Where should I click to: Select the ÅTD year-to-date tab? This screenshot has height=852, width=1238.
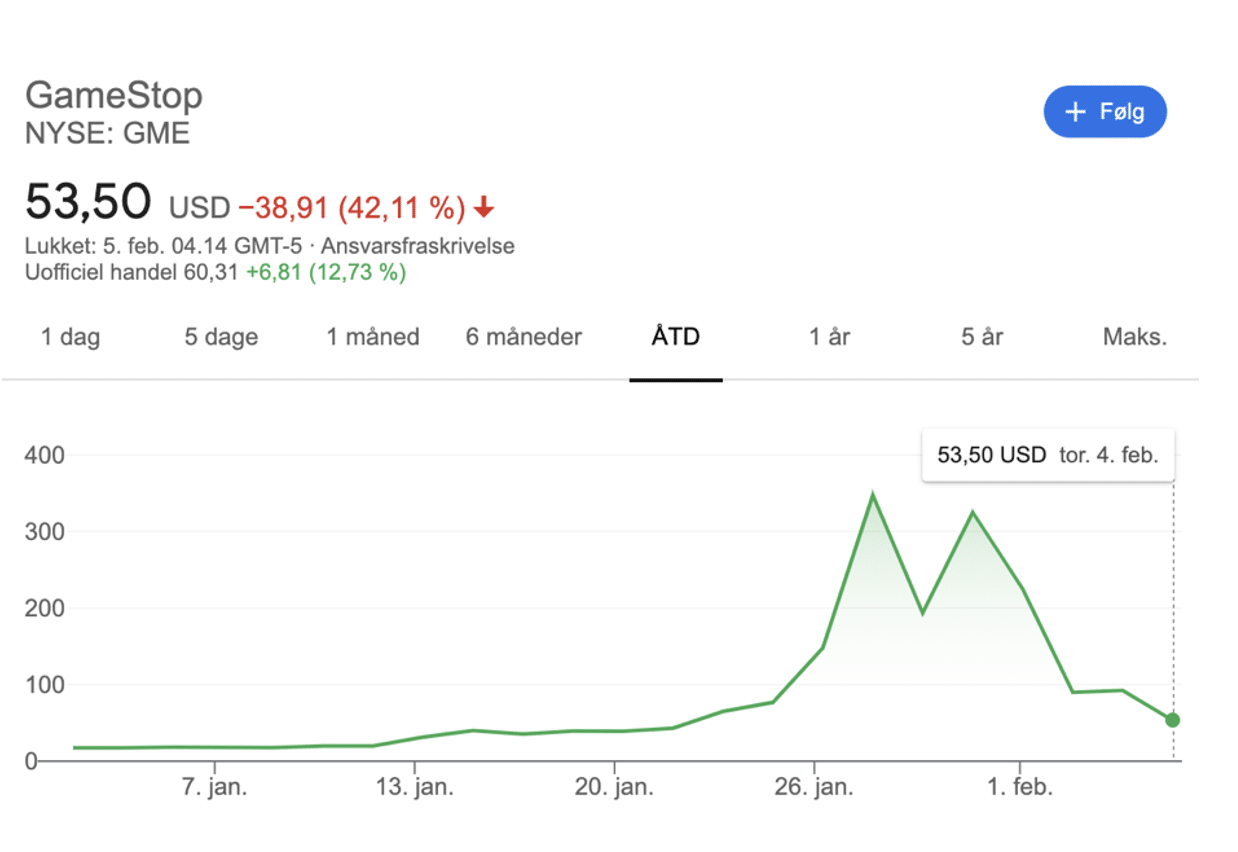click(x=676, y=337)
